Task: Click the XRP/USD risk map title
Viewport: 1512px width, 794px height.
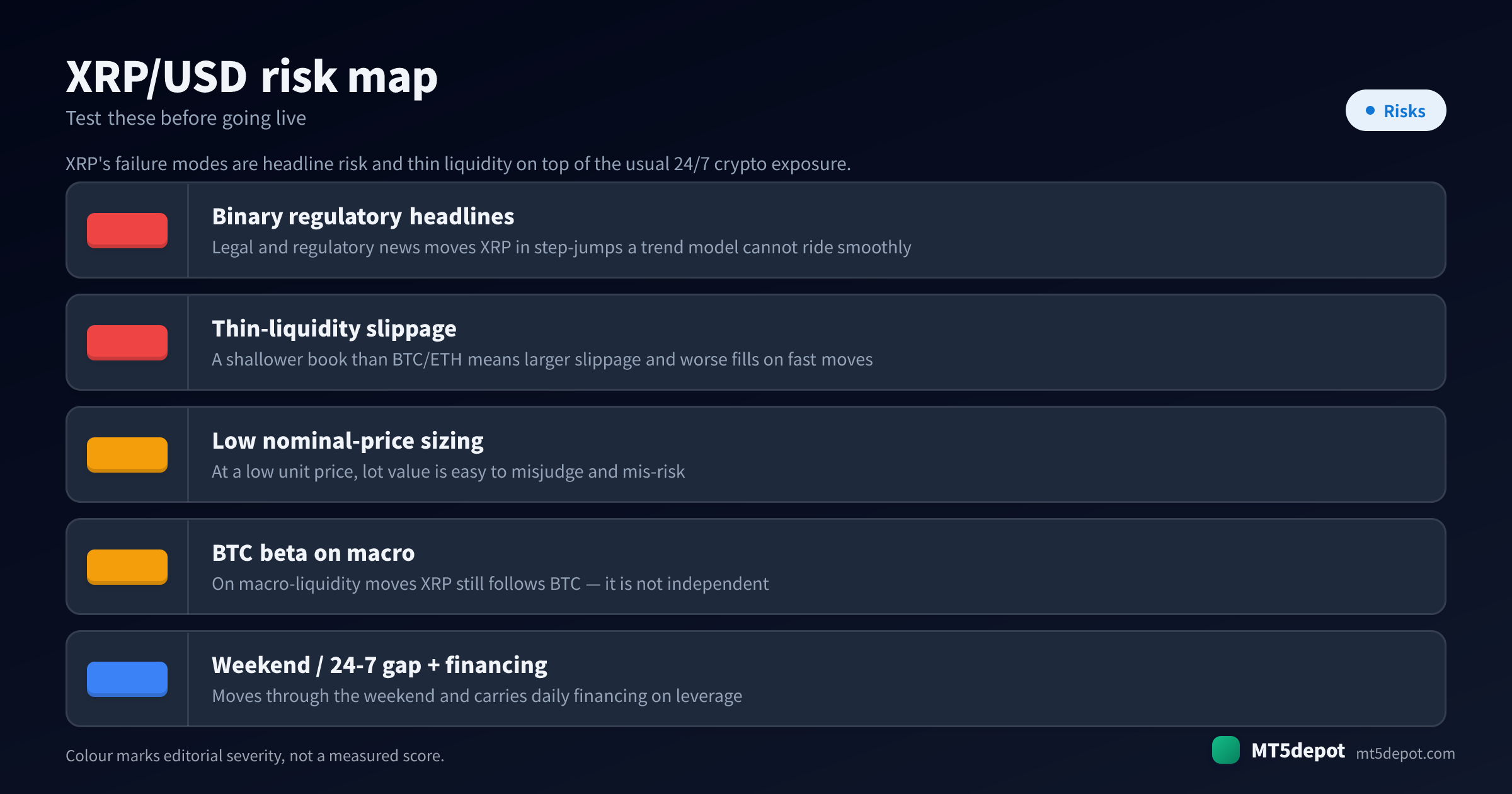Action: click(x=251, y=77)
